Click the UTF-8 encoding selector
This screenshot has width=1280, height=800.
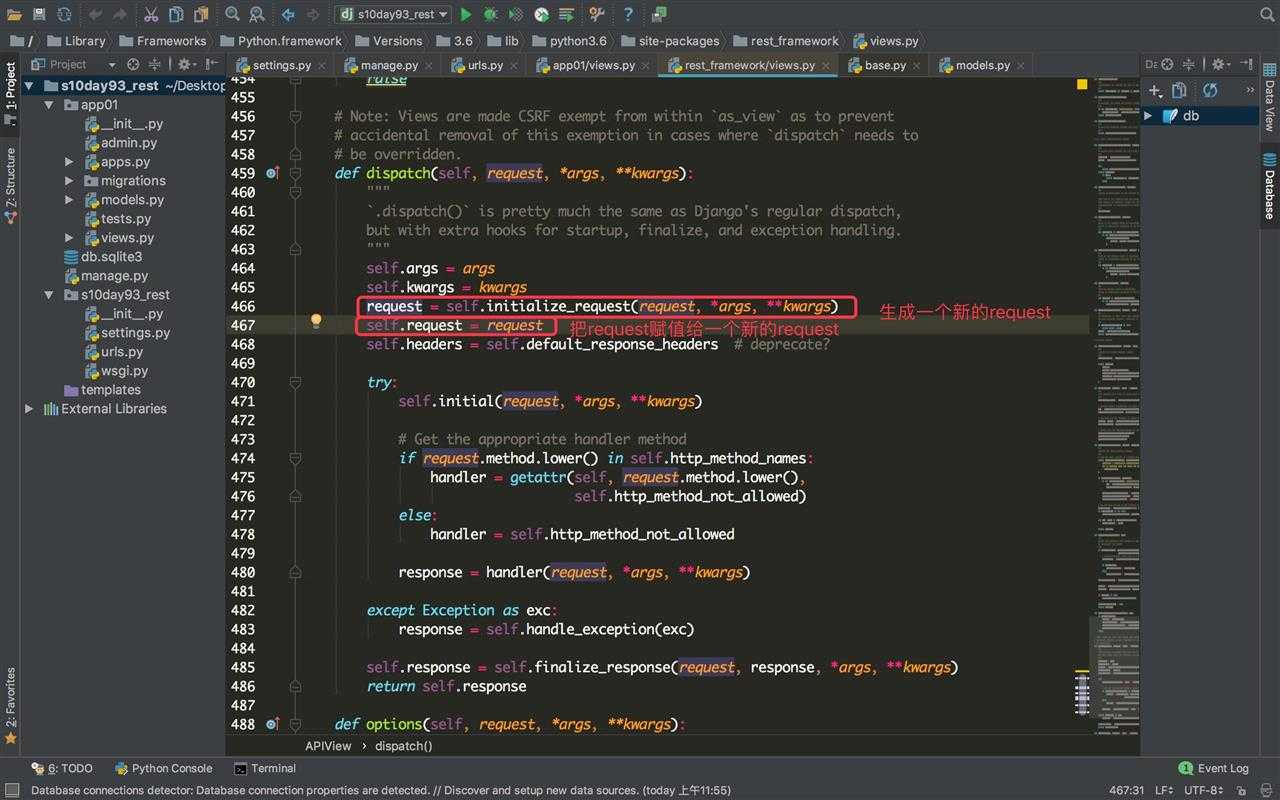point(1203,790)
